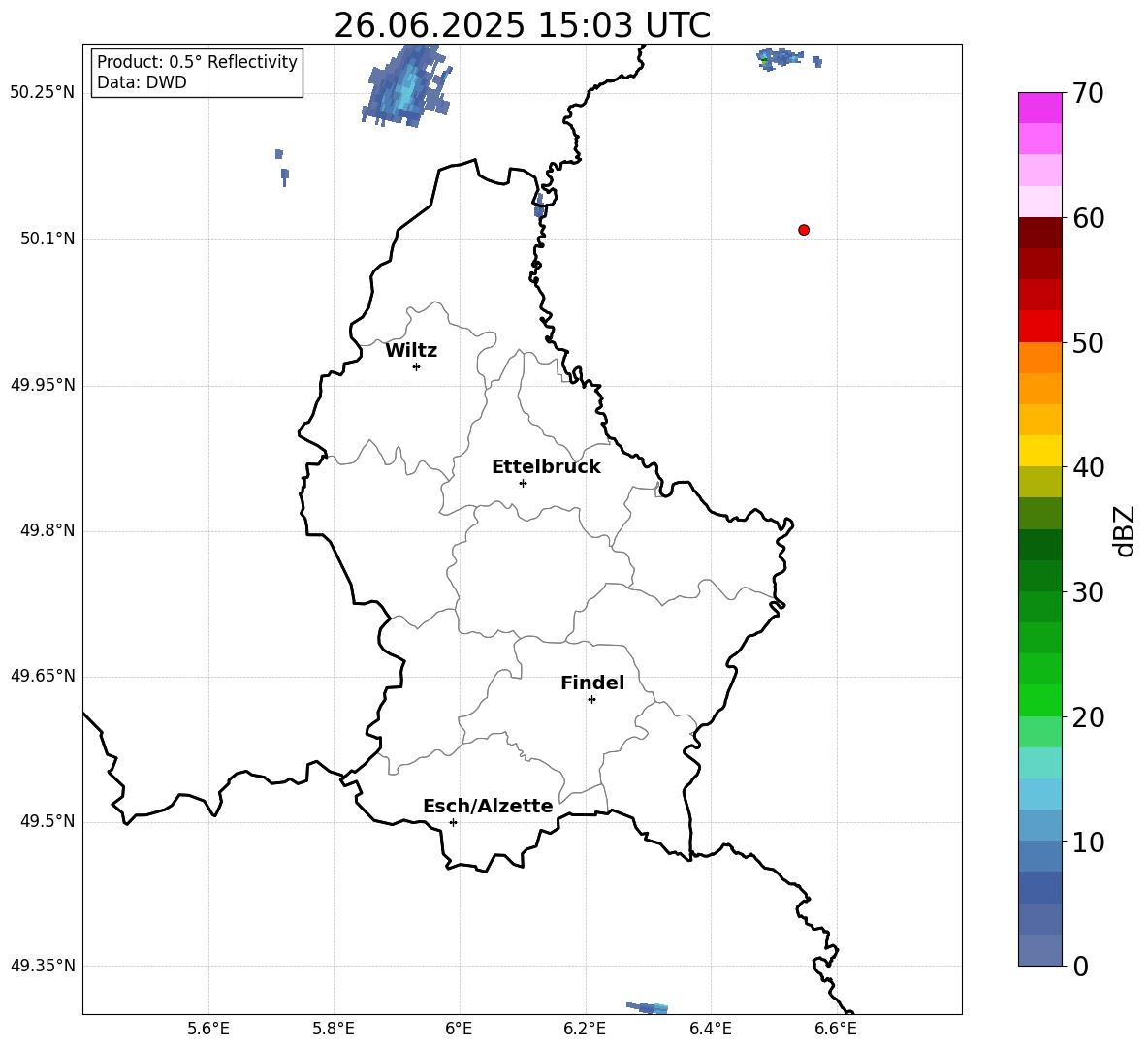
Task: Click the 49.8°N latitude label
Action: pyautogui.click(x=48, y=530)
